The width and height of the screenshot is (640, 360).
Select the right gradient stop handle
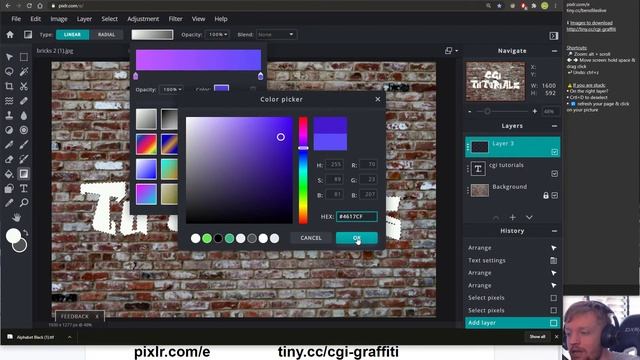tap(260, 76)
